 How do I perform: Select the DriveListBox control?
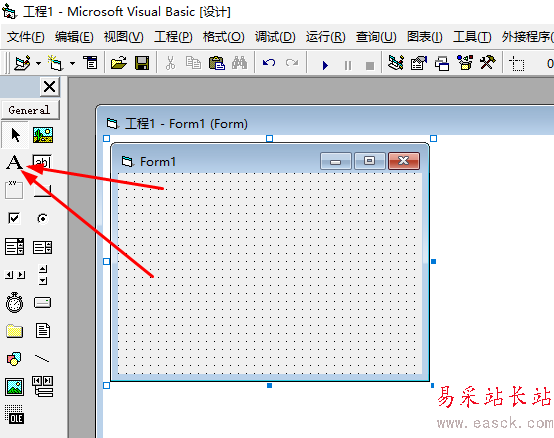[x=42, y=303]
